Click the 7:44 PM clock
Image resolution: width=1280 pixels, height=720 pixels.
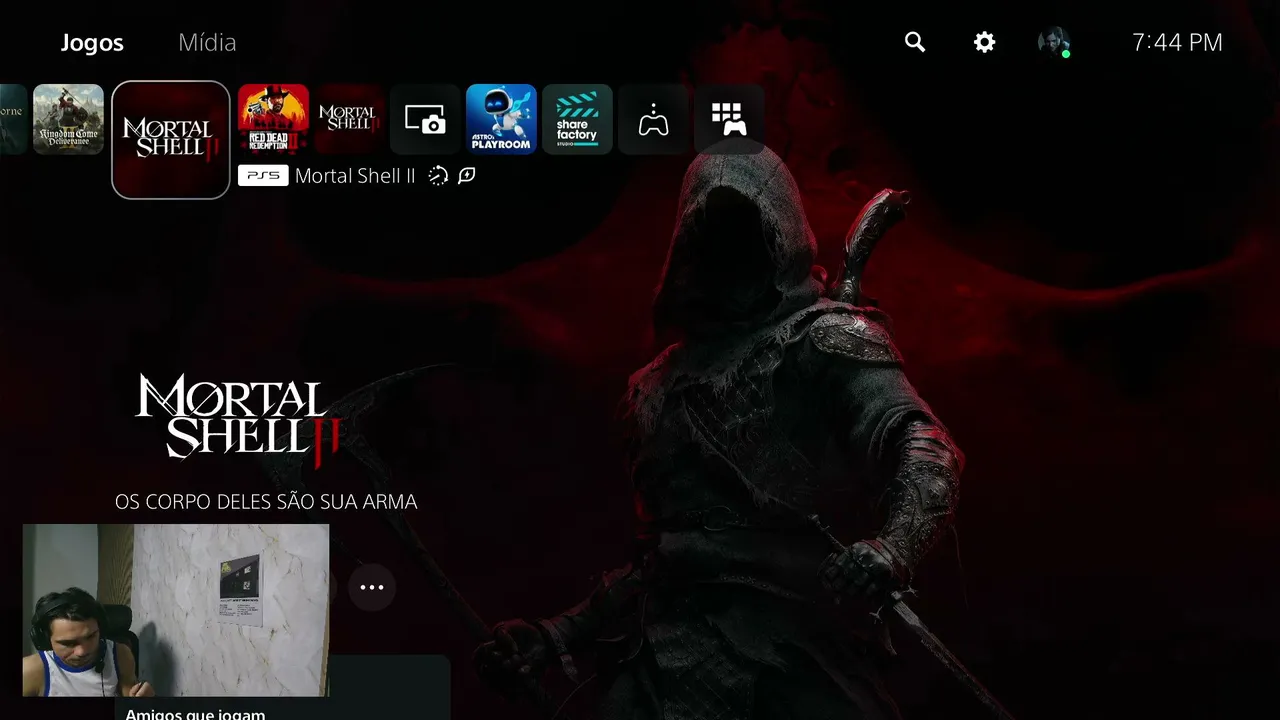point(1177,42)
